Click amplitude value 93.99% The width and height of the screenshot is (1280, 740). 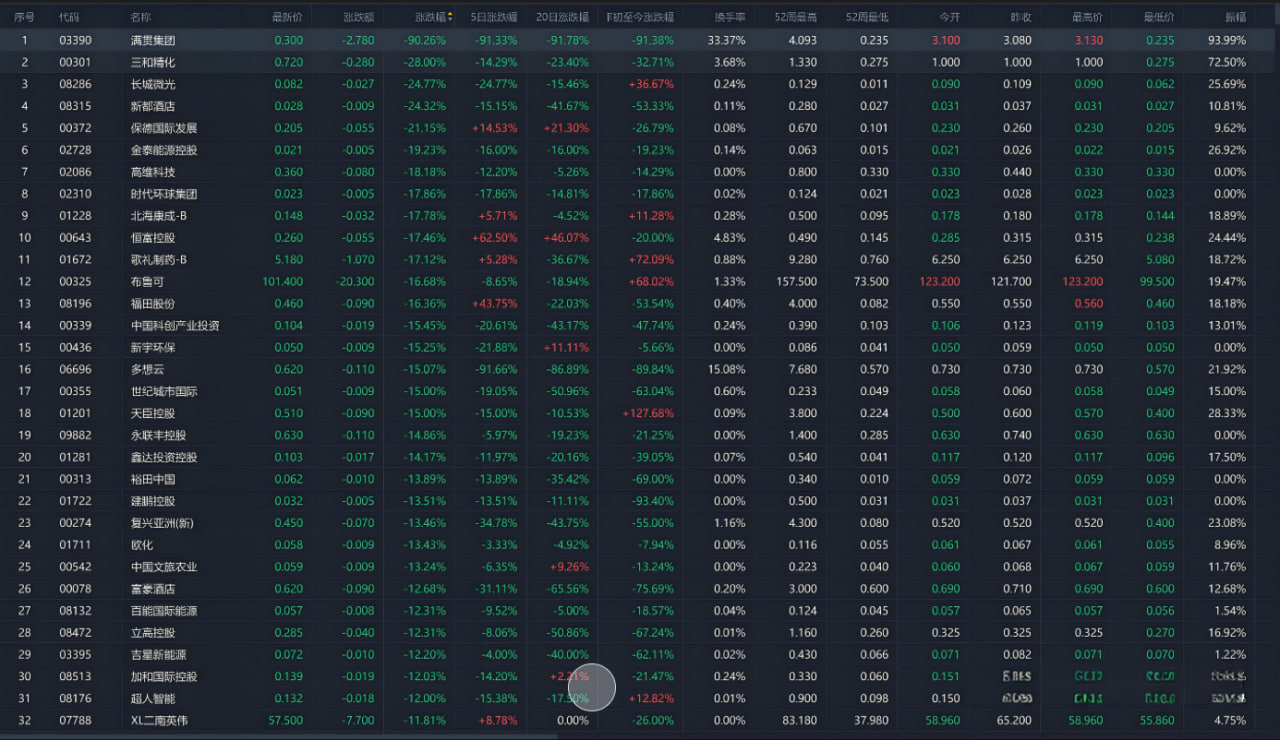click(x=1228, y=40)
